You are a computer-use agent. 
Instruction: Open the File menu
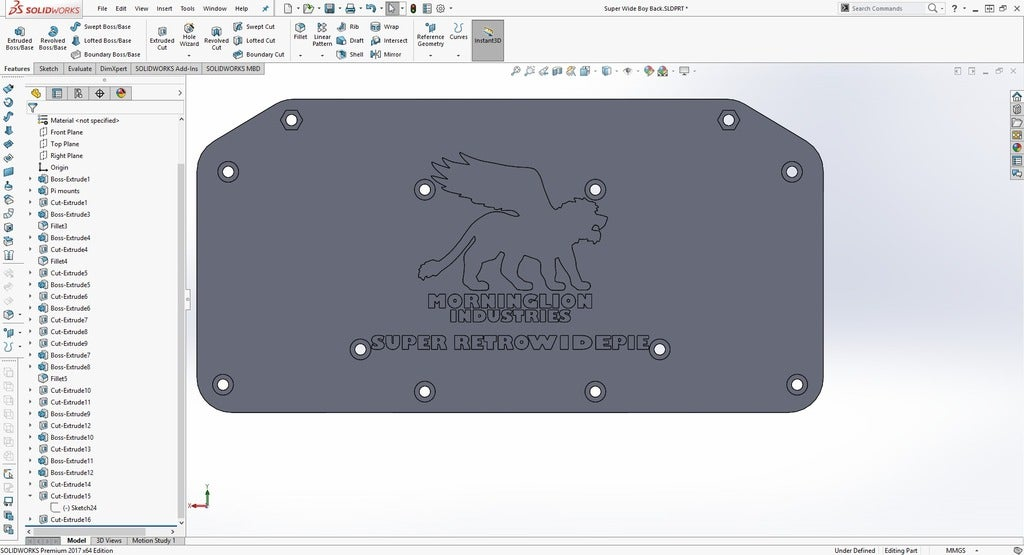(x=103, y=8)
